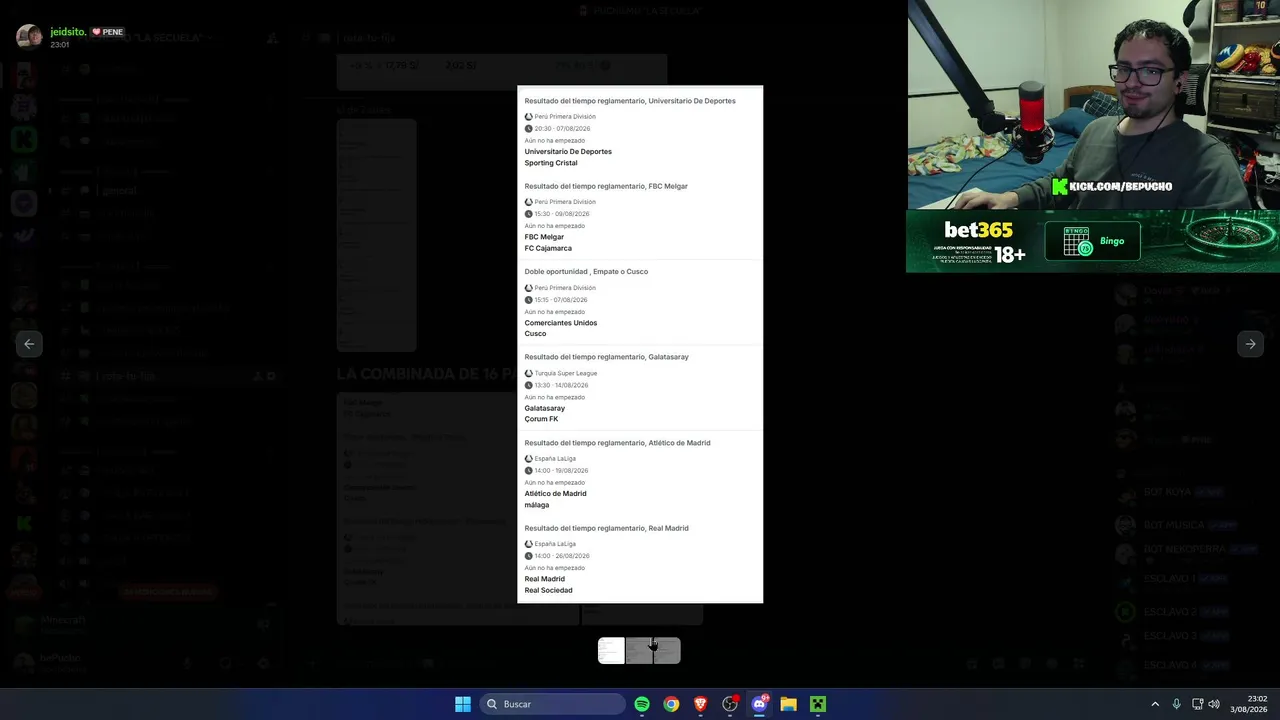Click the Real Sociedad team name
Screen dimensions: 1280x720
pyautogui.click(x=548, y=590)
